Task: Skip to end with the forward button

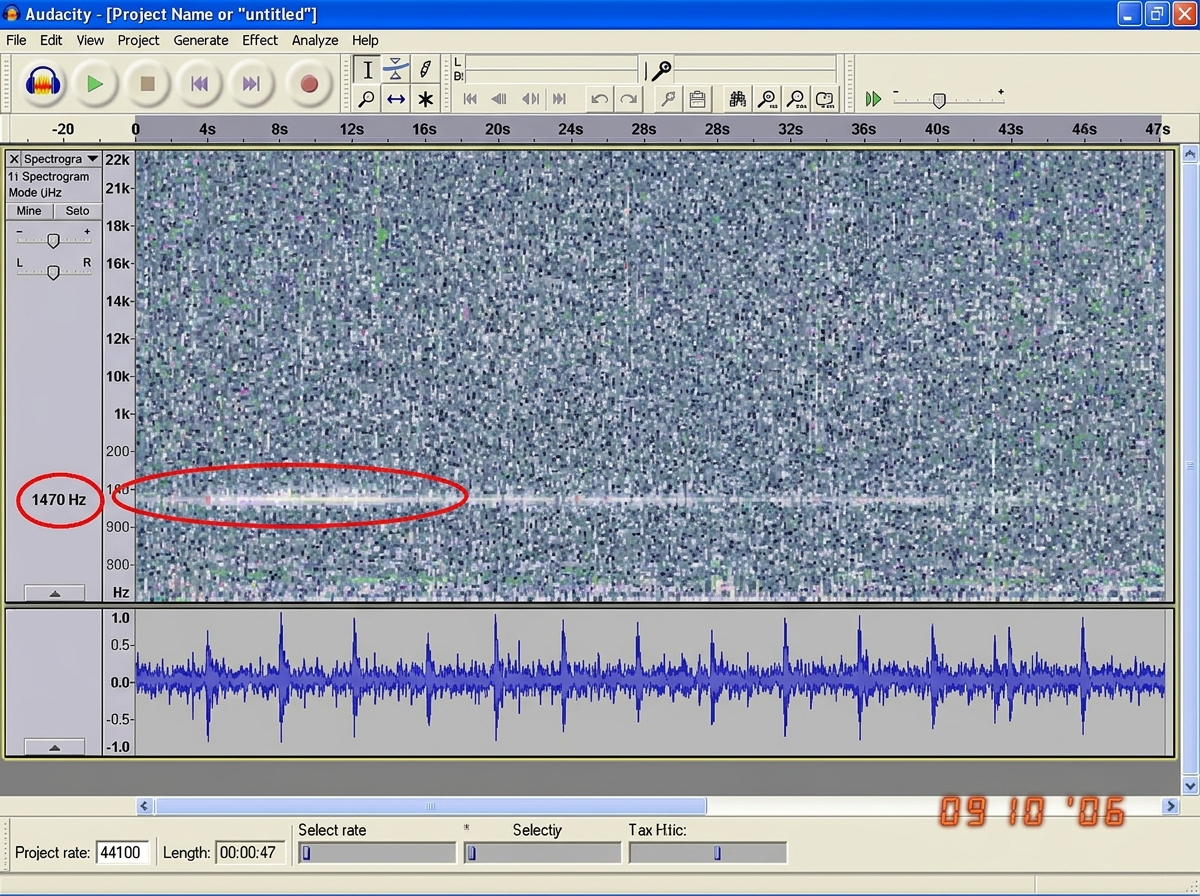Action: point(251,84)
